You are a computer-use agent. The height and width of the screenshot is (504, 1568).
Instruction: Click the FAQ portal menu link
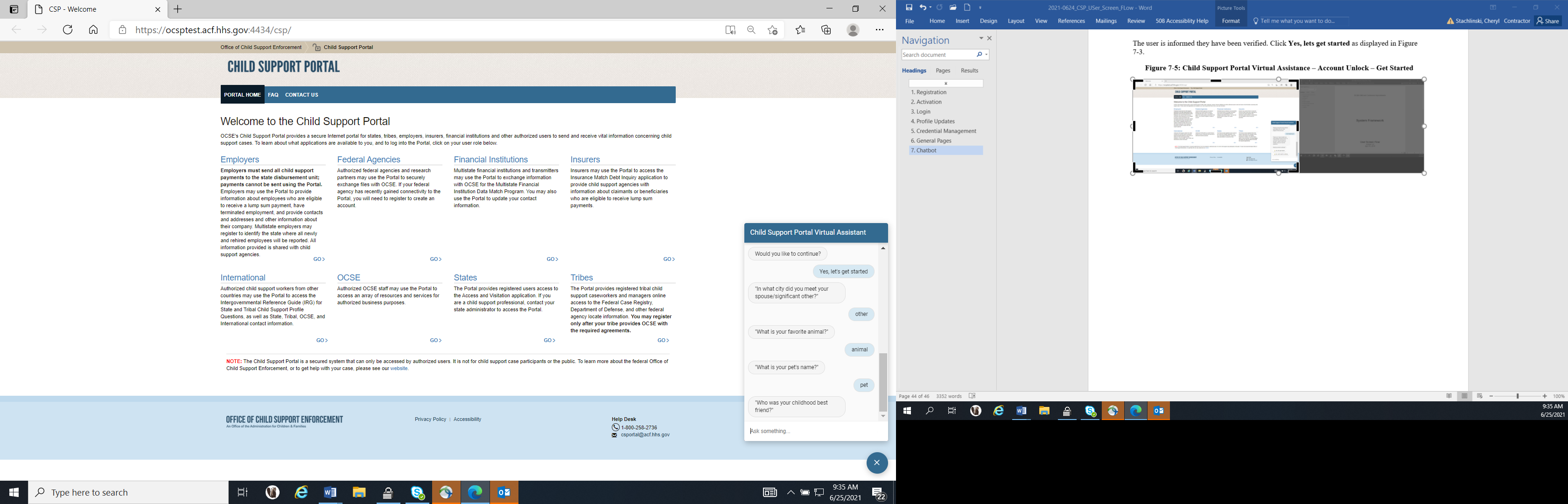pyautogui.click(x=273, y=95)
